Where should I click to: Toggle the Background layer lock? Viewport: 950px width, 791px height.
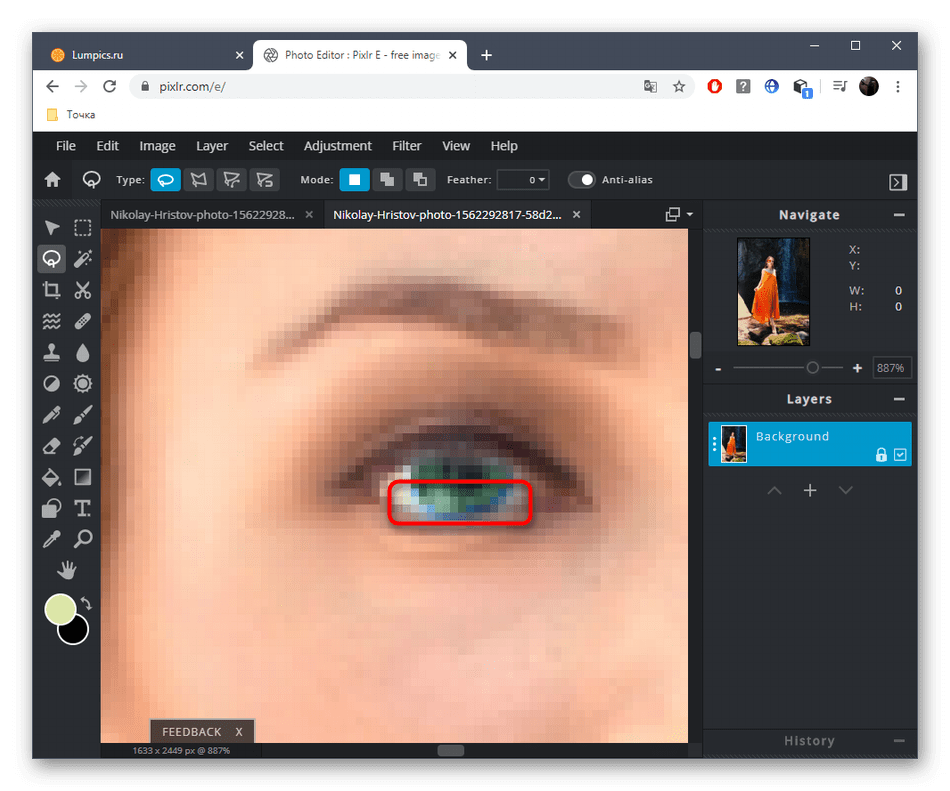click(x=881, y=455)
